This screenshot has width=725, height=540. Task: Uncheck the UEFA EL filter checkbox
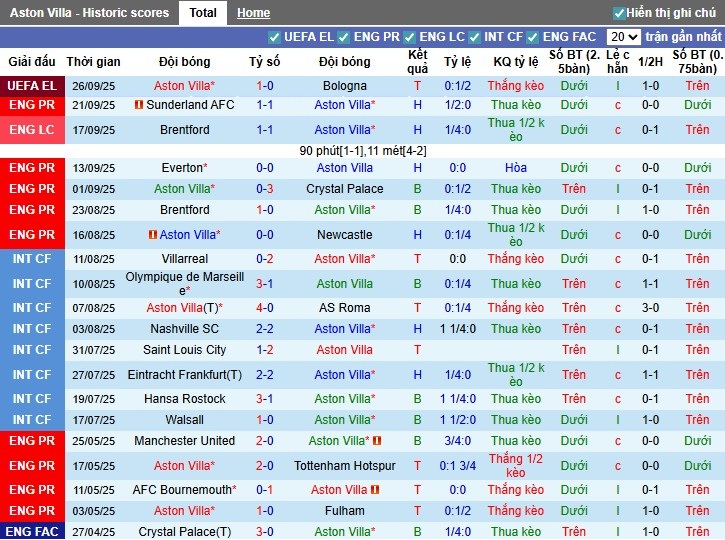tap(275, 37)
